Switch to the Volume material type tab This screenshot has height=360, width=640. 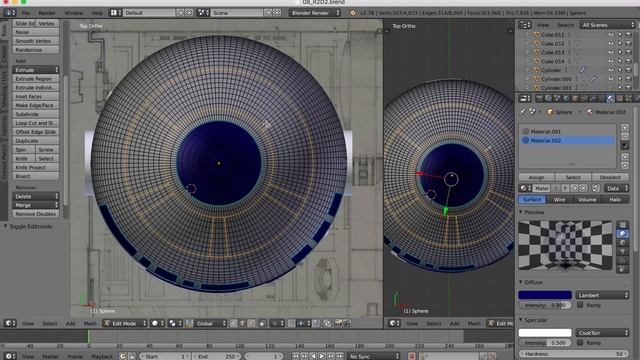click(x=587, y=199)
